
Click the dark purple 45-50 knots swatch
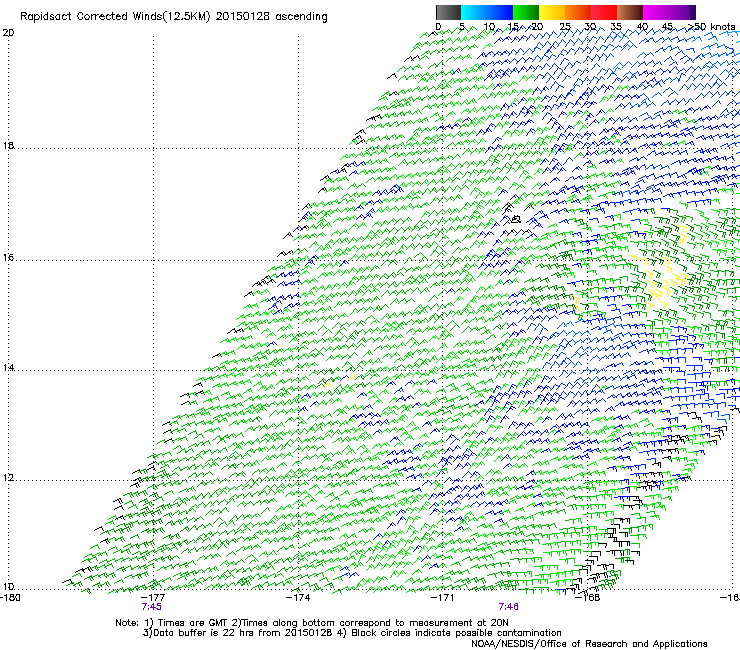click(x=682, y=12)
